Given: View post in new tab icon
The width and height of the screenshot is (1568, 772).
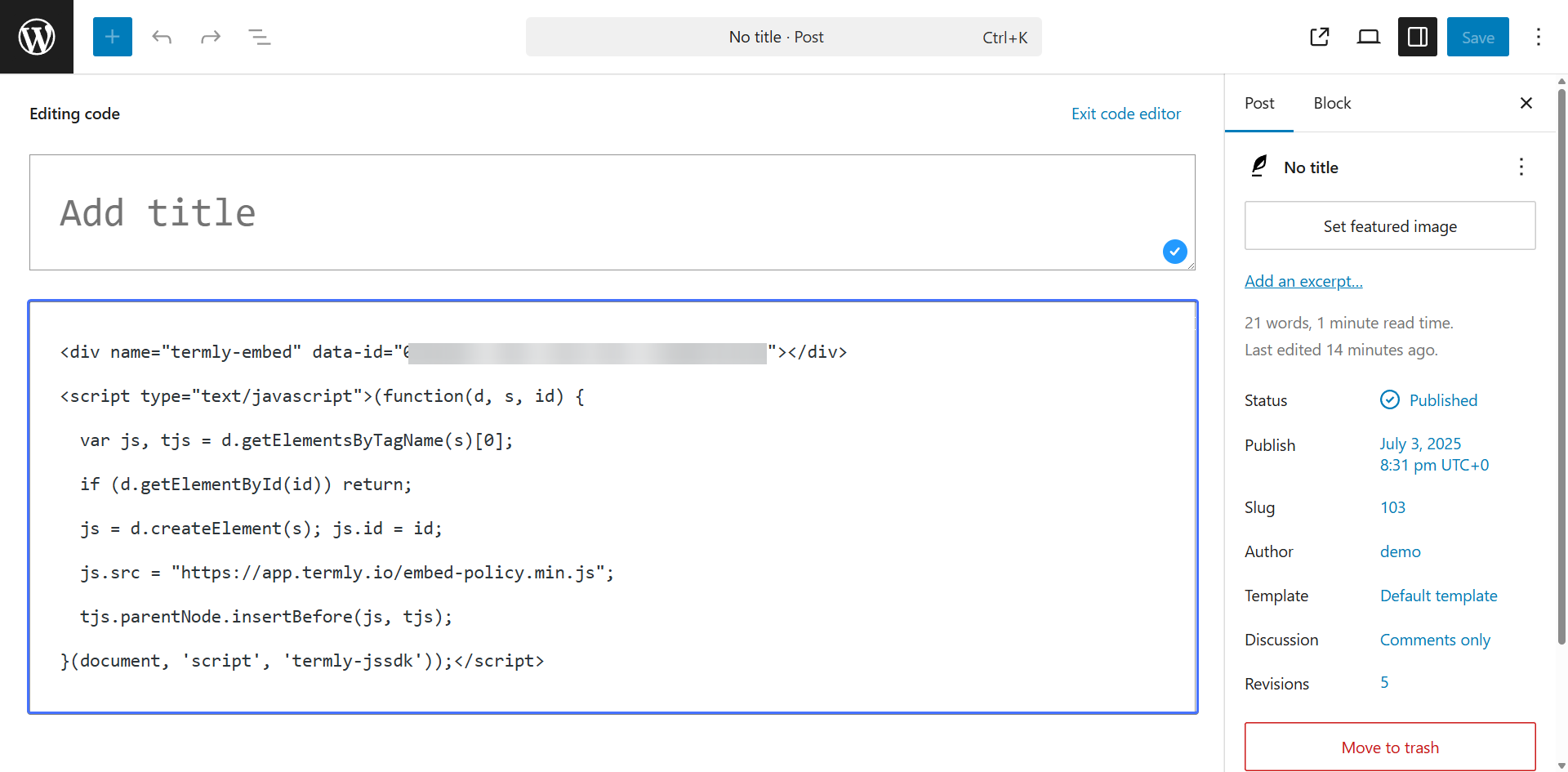Looking at the screenshot, I should (x=1320, y=37).
